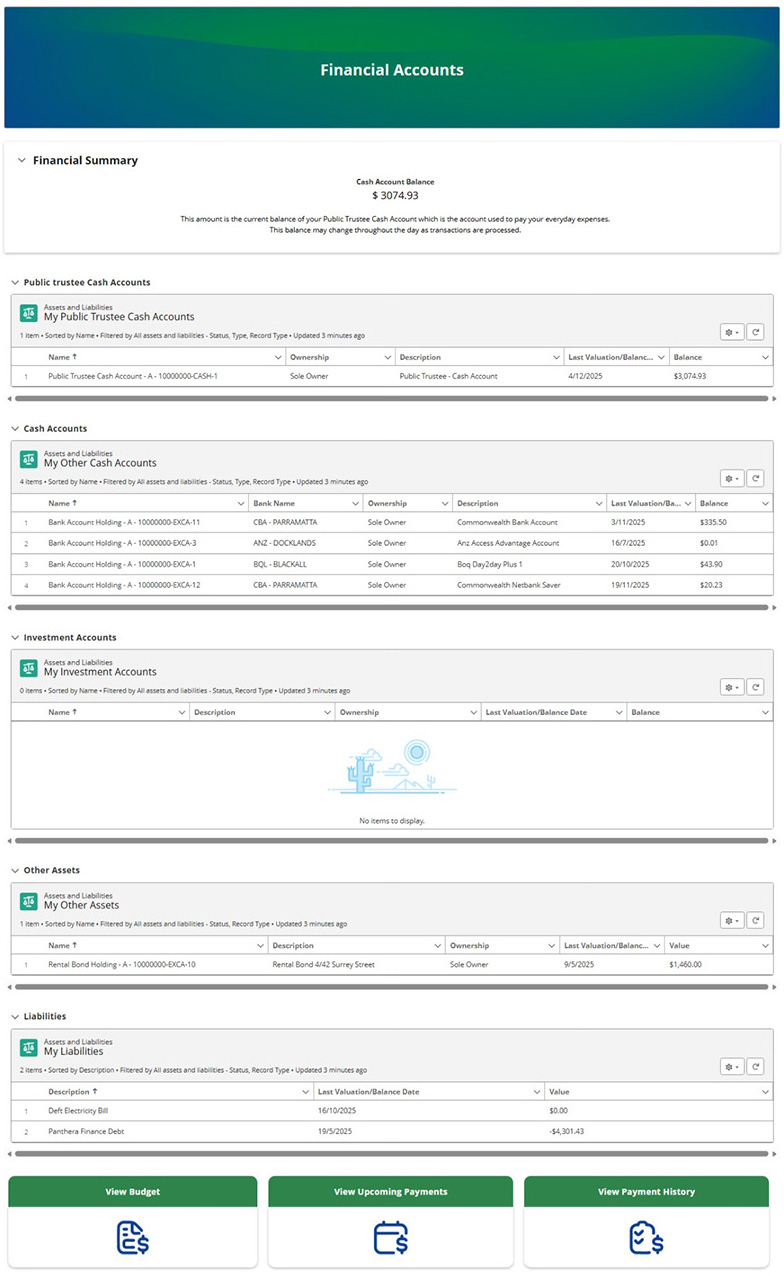Click the Commonwealth Netbank Saver description
This screenshot has width=784, height=1276.
coord(507,585)
